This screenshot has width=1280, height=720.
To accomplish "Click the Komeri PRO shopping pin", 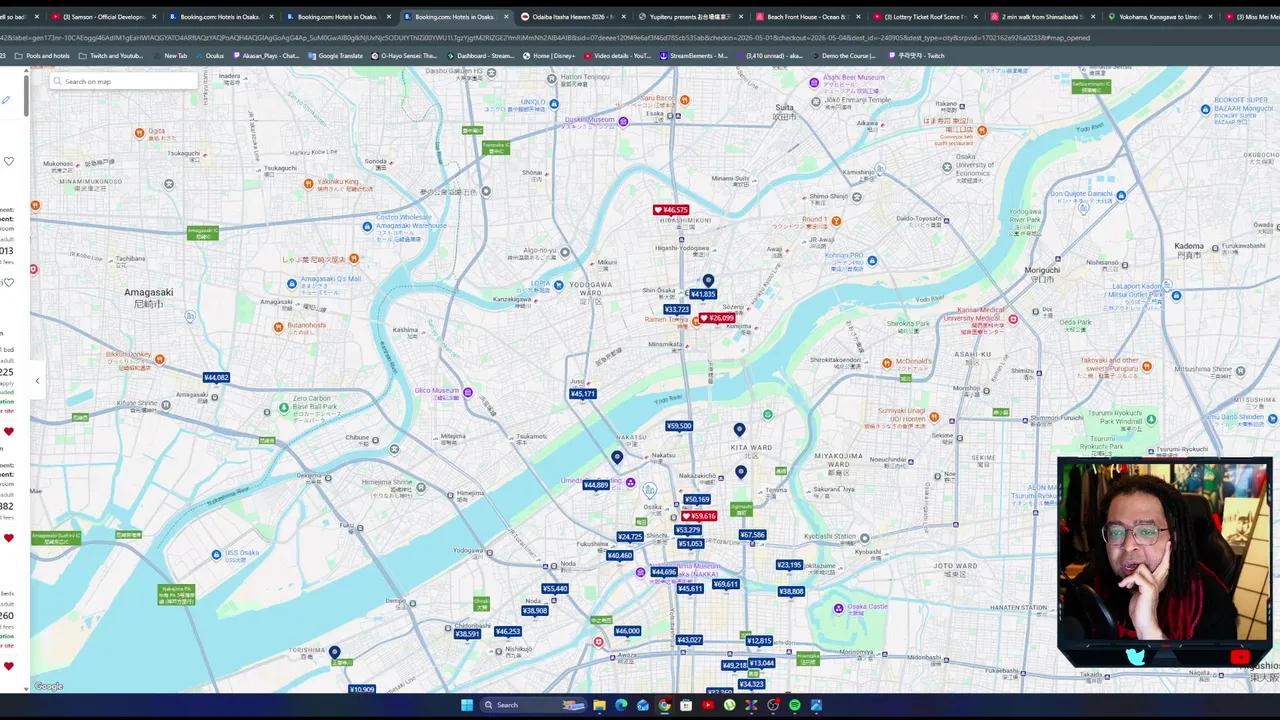I will [x=872, y=261].
